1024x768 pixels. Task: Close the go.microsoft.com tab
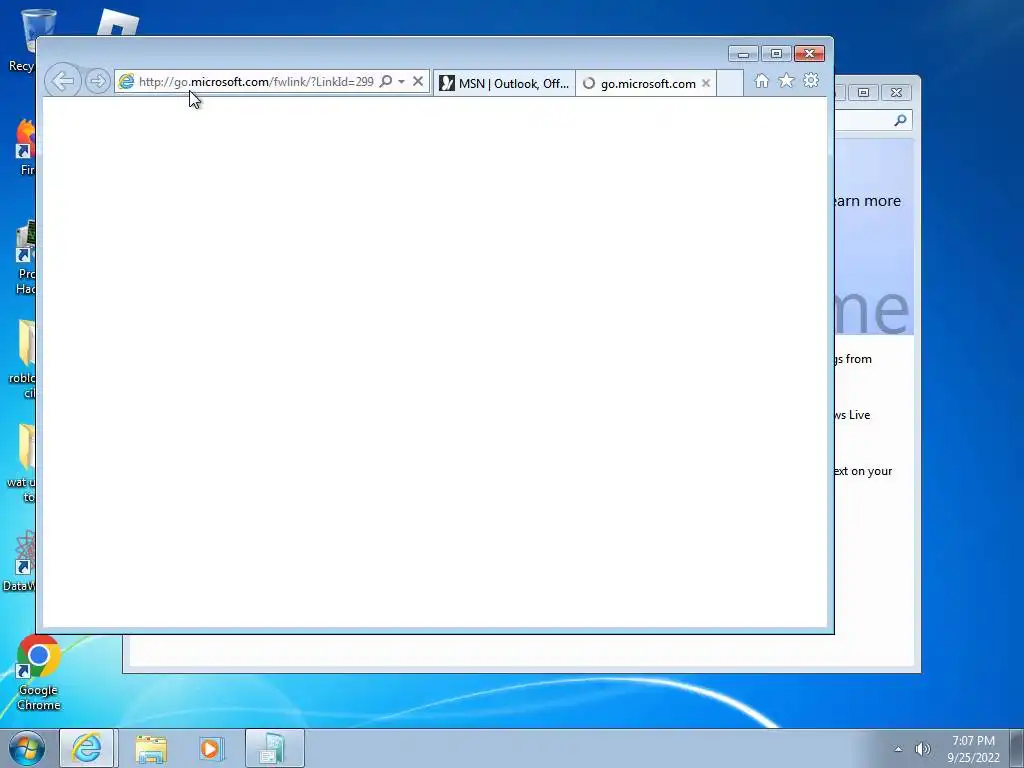[x=705, y=84]
